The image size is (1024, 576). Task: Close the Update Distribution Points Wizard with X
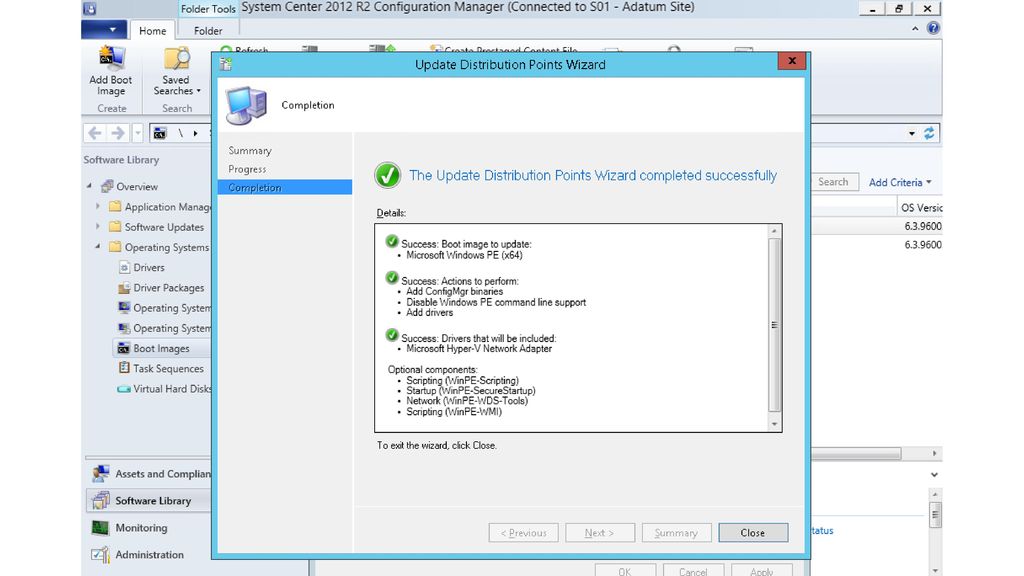pyautogui.click(x=792, y=61)
